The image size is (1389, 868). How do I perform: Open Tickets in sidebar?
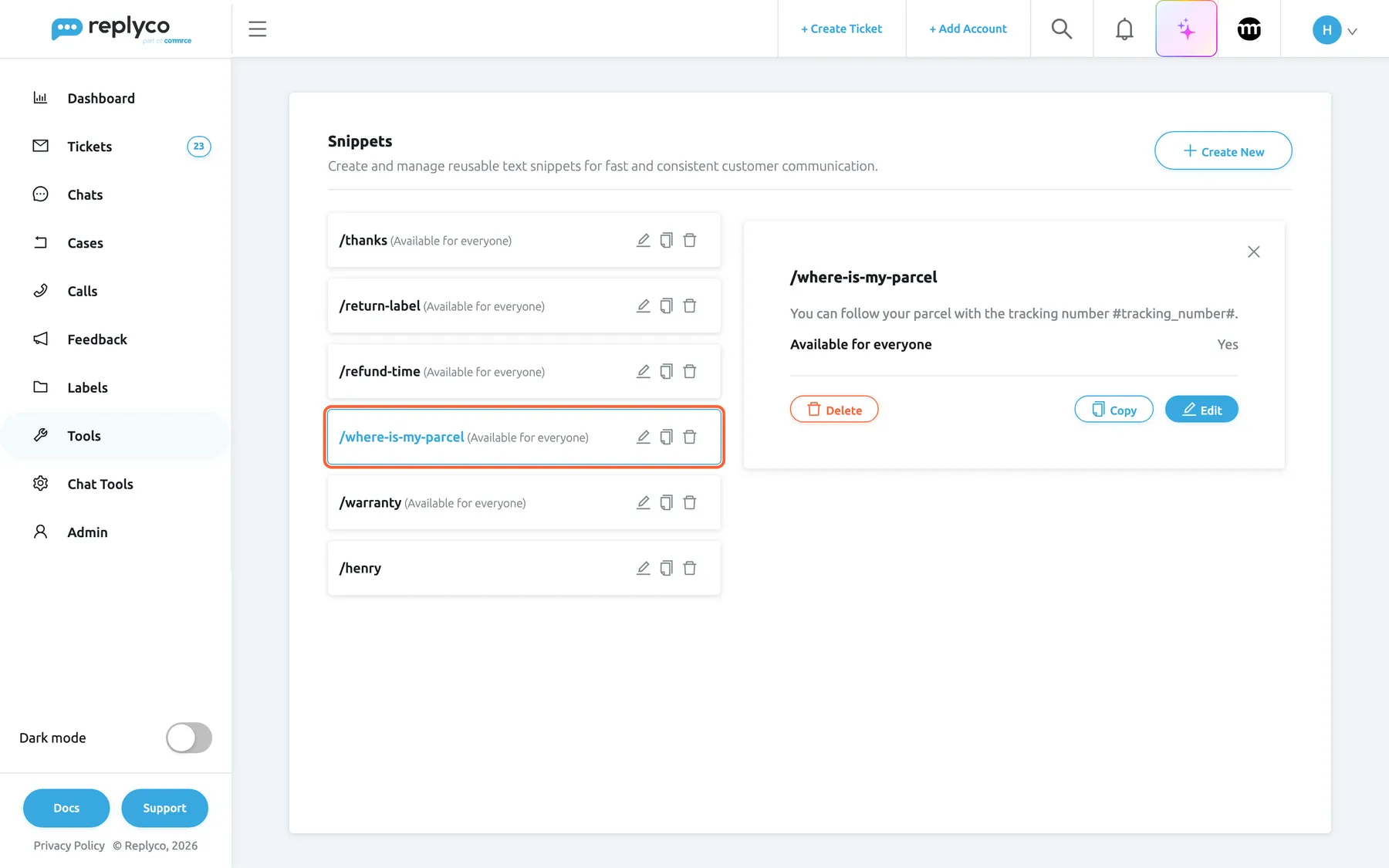[90, 147]
